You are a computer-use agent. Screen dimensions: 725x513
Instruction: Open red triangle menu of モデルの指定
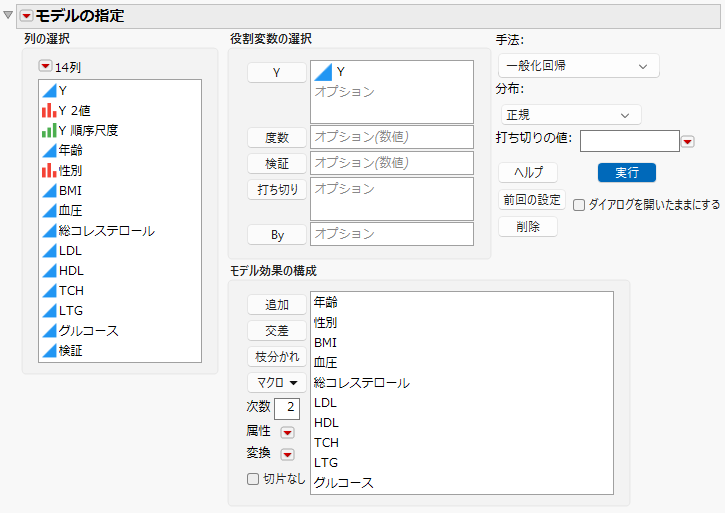pos(26,16)
